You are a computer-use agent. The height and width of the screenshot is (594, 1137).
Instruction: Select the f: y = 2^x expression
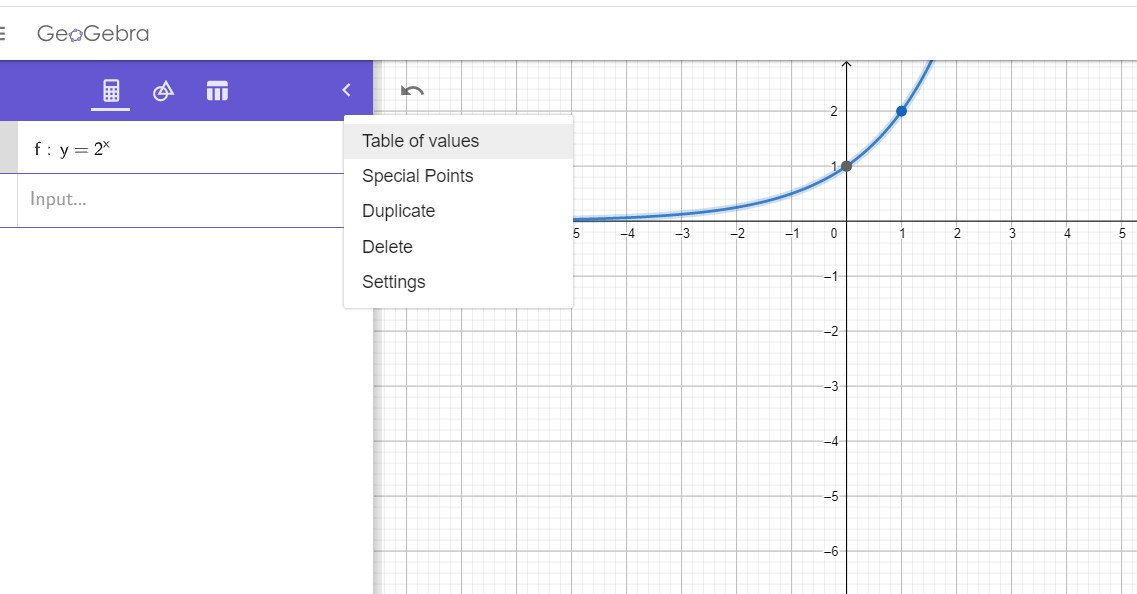click(73, 148)
